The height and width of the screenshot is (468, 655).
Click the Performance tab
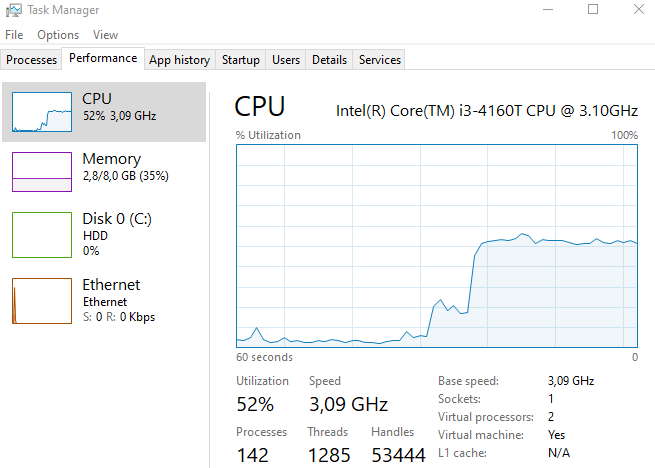[103, 58]
